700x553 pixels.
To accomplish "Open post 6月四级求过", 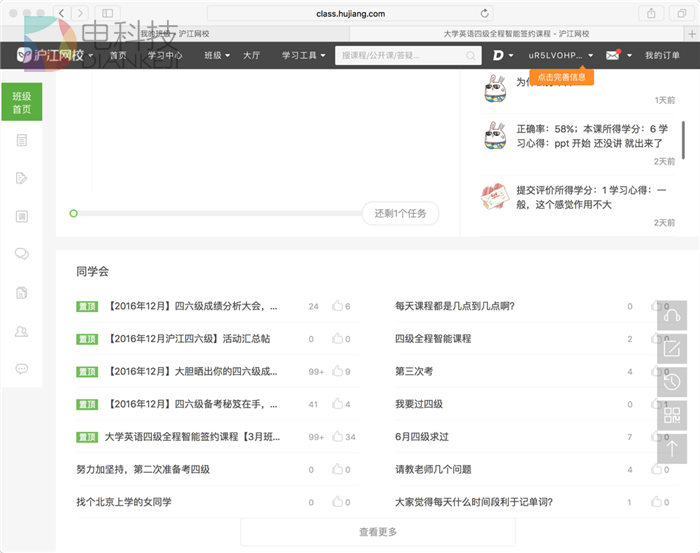I will point(422,437).
